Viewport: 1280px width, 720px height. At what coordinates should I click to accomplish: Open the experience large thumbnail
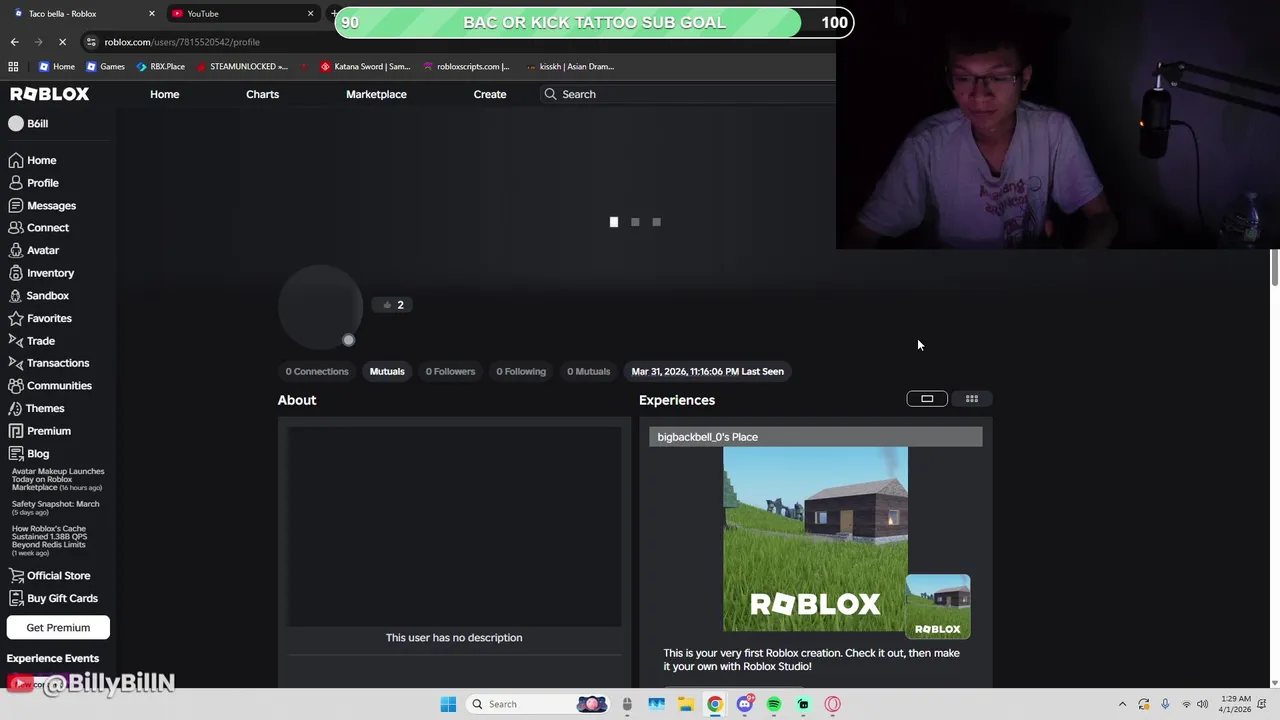click(815, 539)
